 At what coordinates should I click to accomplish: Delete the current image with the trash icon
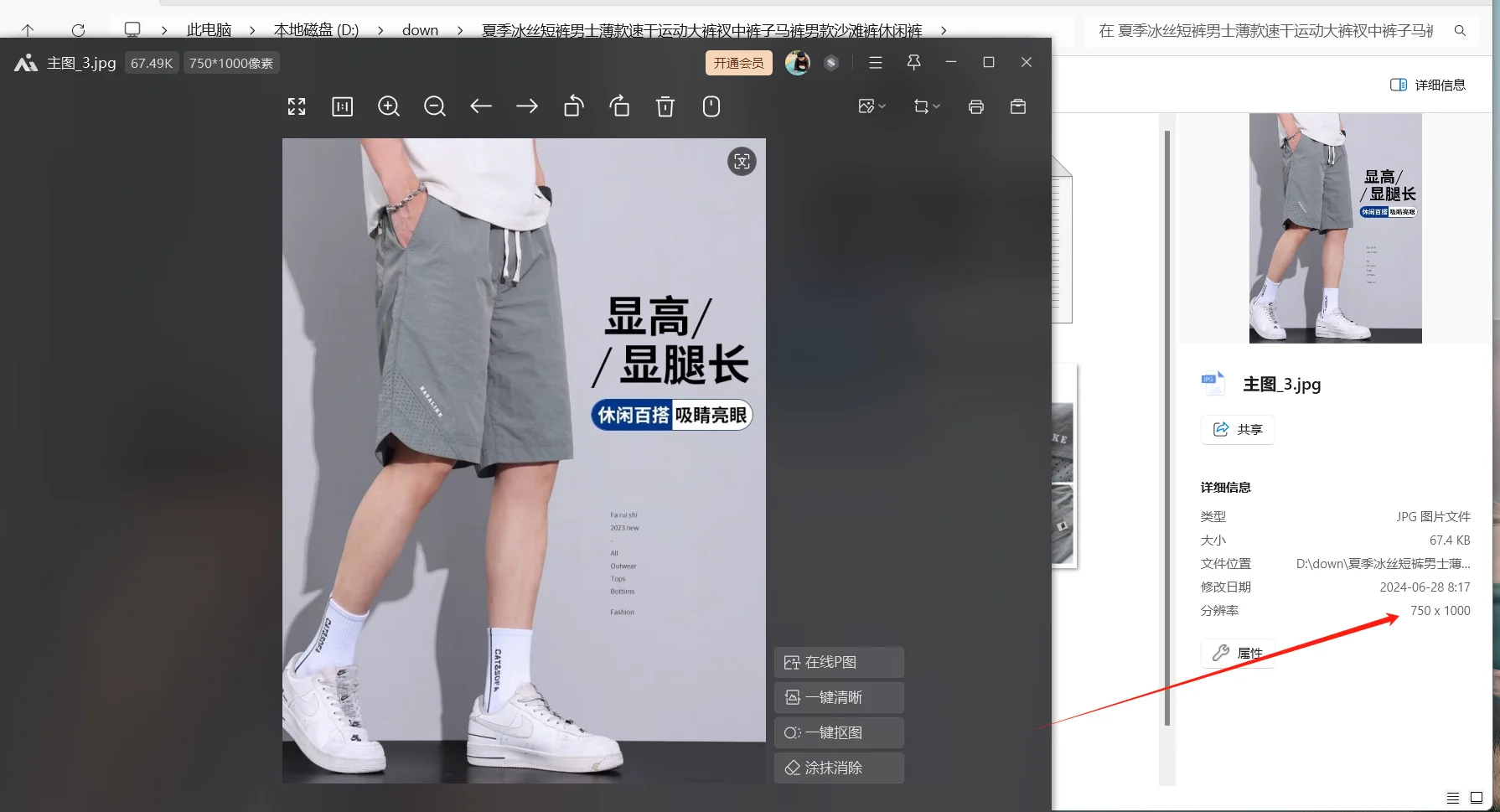(x=665, y=106)
